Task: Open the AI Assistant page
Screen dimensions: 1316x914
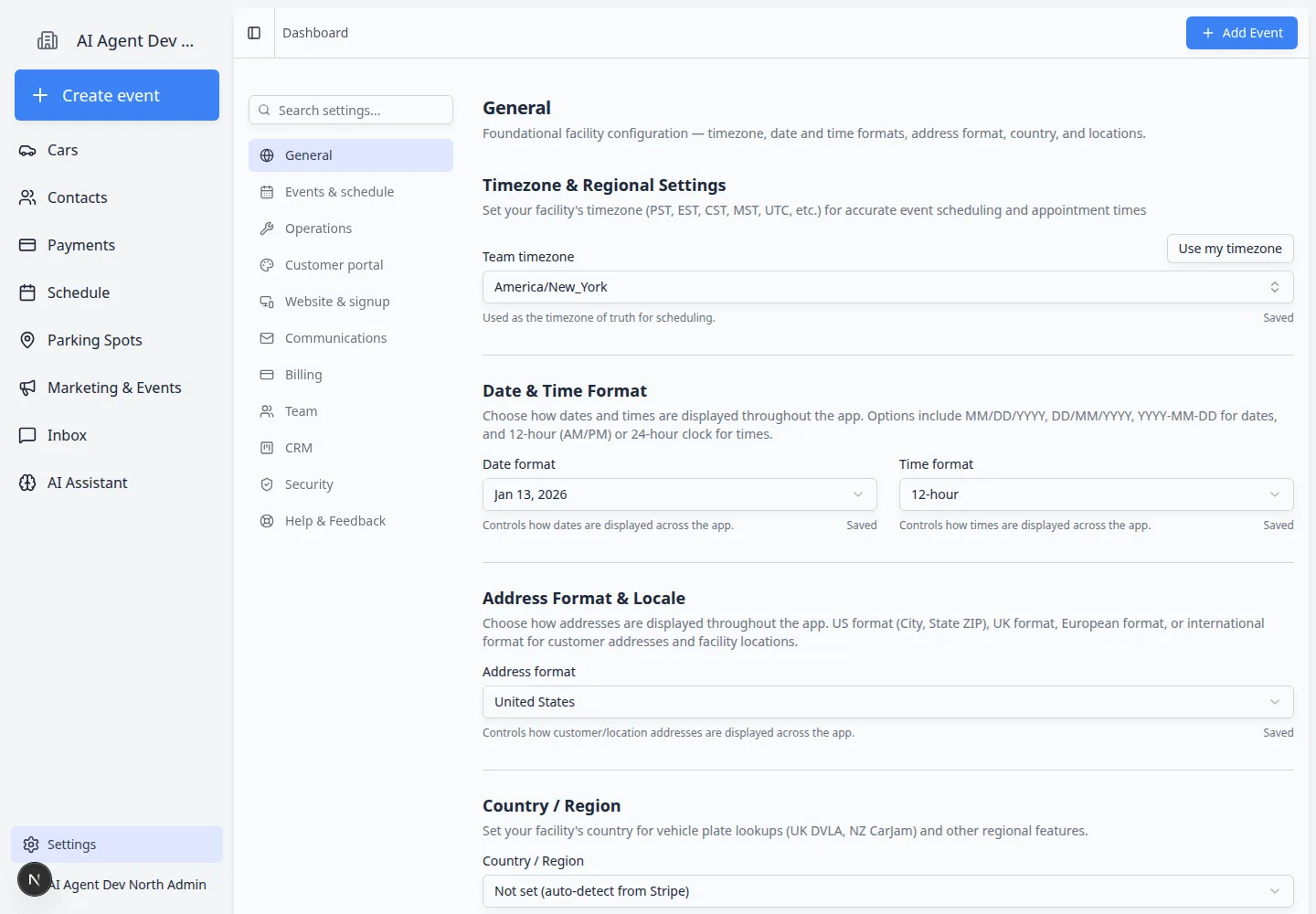Action: click(x=117, y=483)
